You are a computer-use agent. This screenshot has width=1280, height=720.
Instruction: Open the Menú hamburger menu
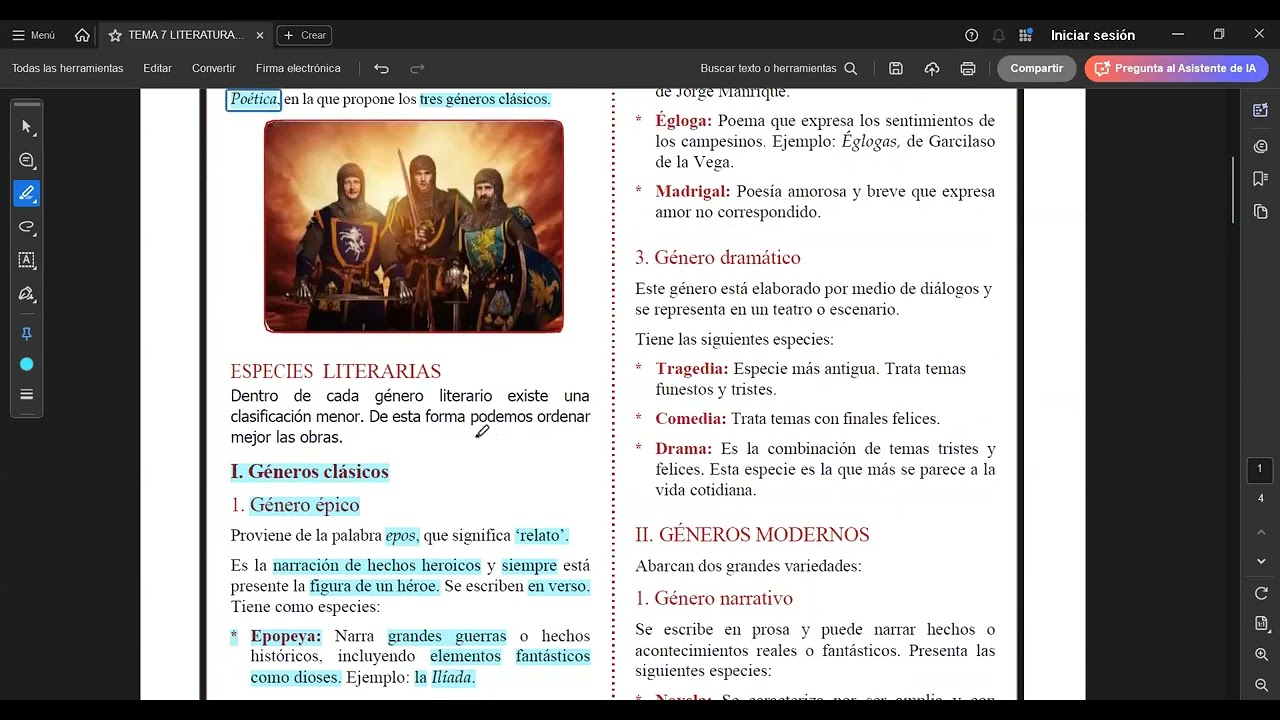pyautogui.click(x=33, y=35)
